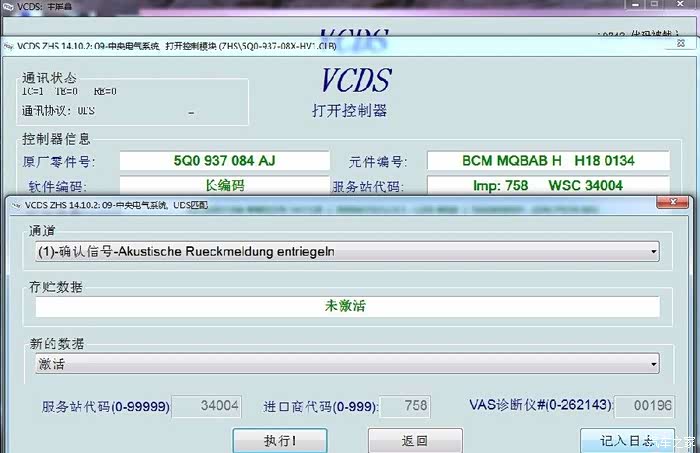Close the main VCDS window
The image size is (700, 453).
[x=680, y=4]
